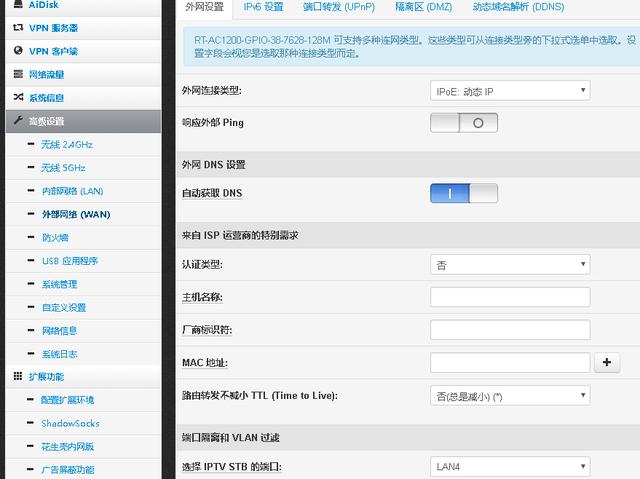Toggle 响应外部 Ping switch
Viewport: 640px width, 479px height.
point(464,123)
